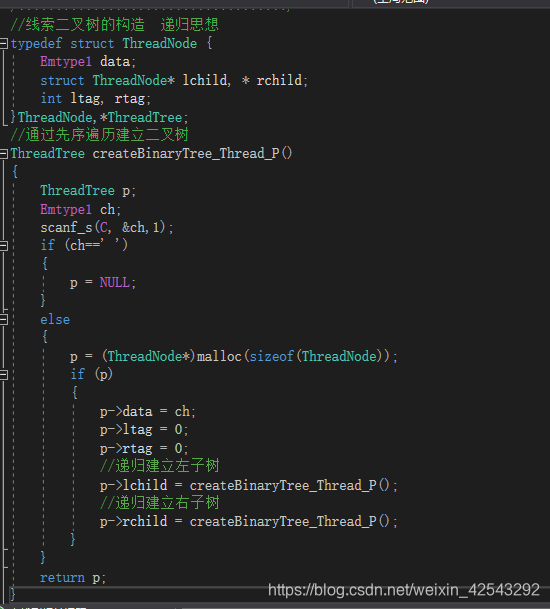Click 'ThreadTree createBinaryTree_Thread_P()' function header

tap(151, 154)
